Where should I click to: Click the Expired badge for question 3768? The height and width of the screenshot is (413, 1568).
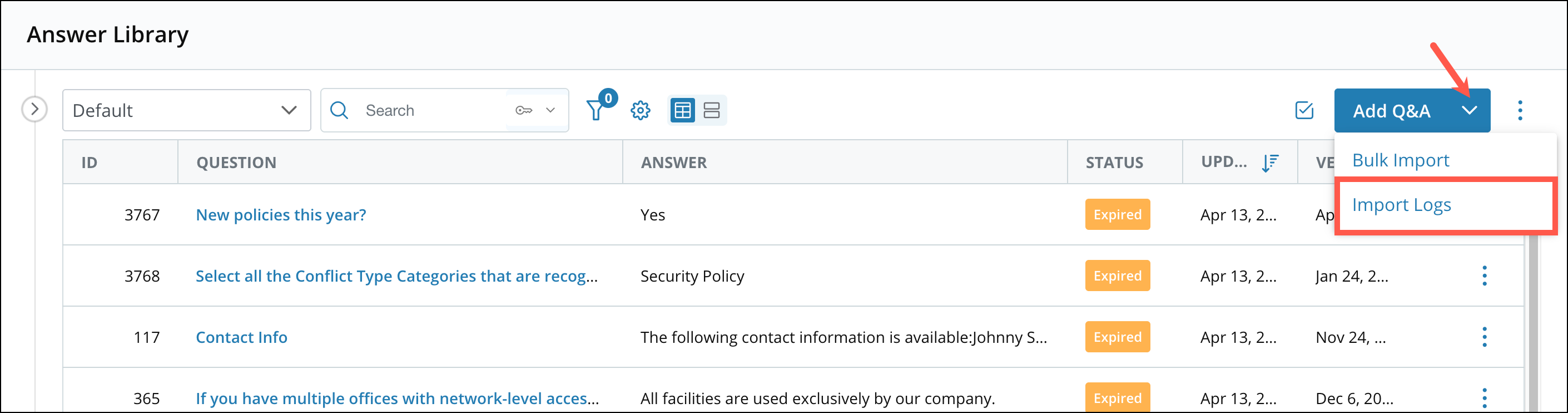pos(1117,276)
